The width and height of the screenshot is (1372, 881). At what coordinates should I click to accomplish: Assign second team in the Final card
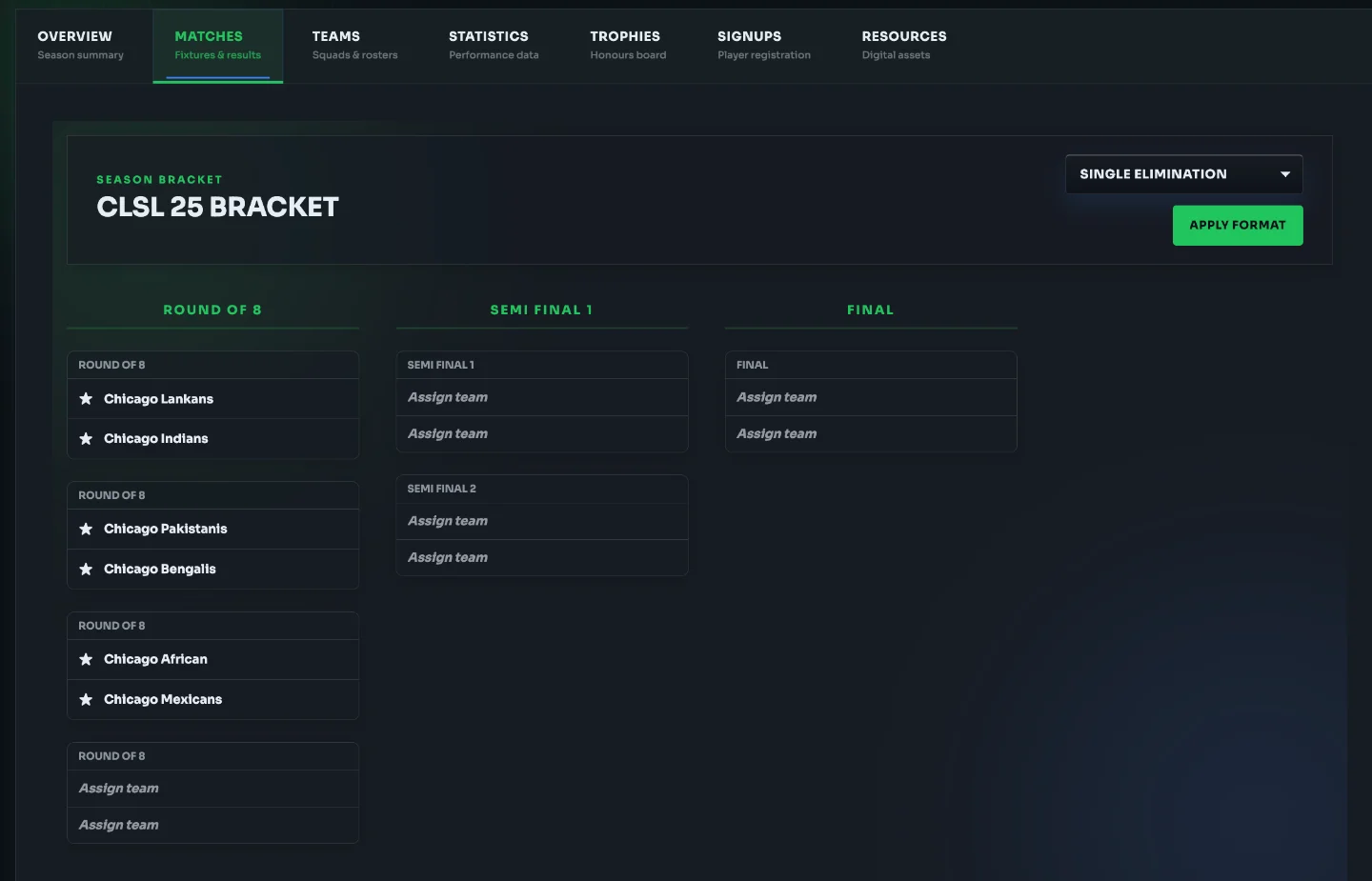click(x=871, y=434)
